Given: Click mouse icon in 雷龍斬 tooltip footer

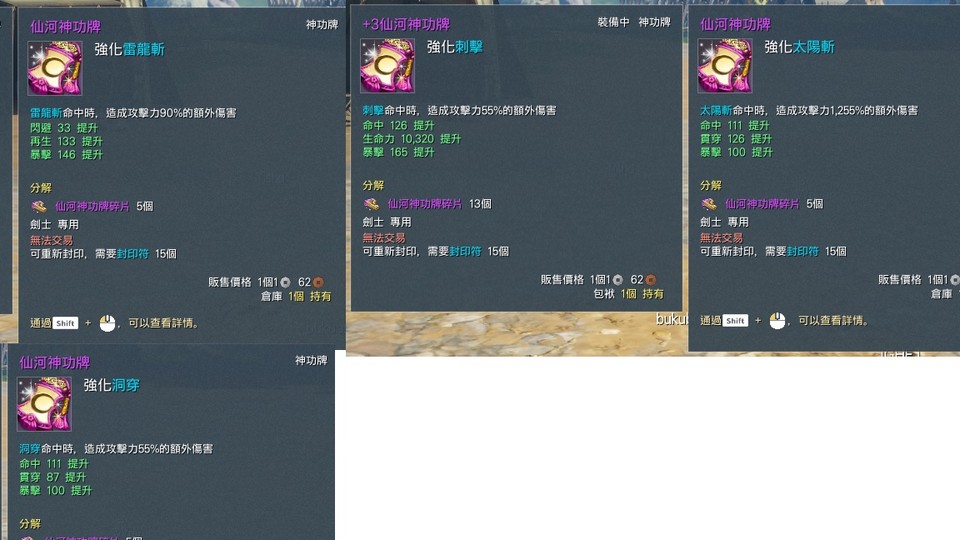Looking at the screenshot, I should [107, 323].
